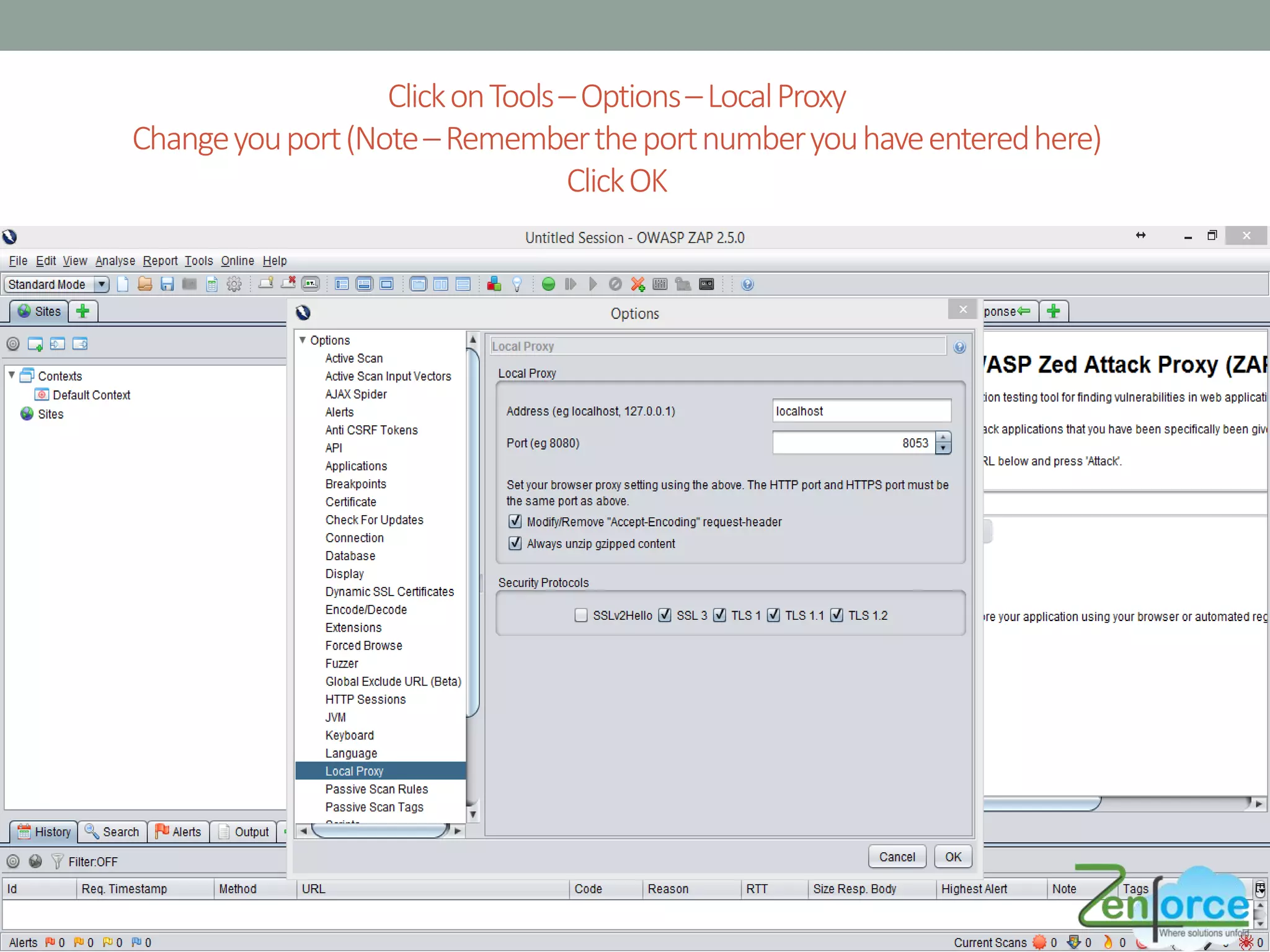Click the Import Context icon in Sites panel
The height and width of the screenshot is (952, 1270).
click(x=58, y=344)
